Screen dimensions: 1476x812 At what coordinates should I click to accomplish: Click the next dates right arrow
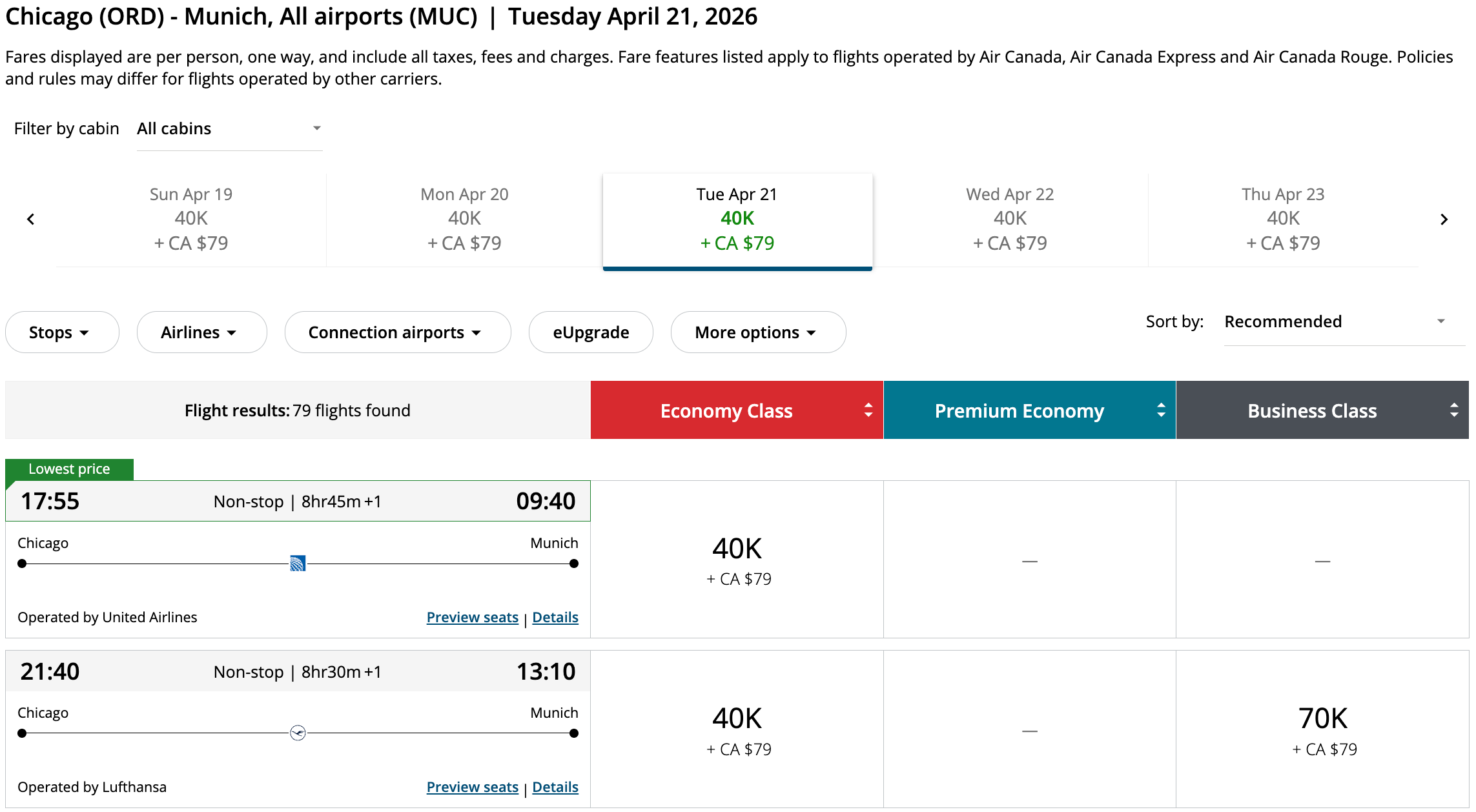(1444, 219)
